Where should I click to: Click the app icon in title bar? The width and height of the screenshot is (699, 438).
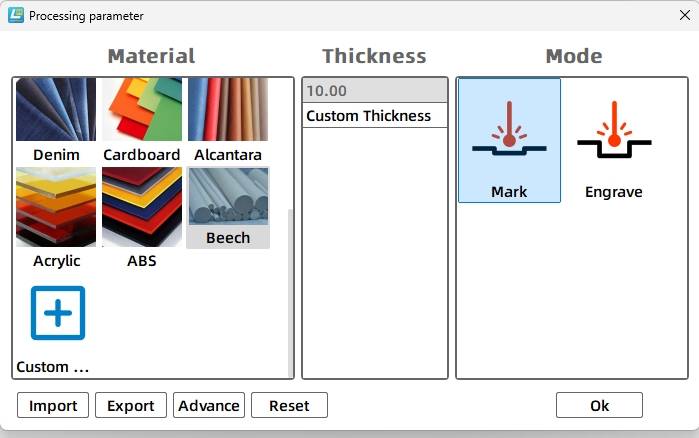click(15, 15)
